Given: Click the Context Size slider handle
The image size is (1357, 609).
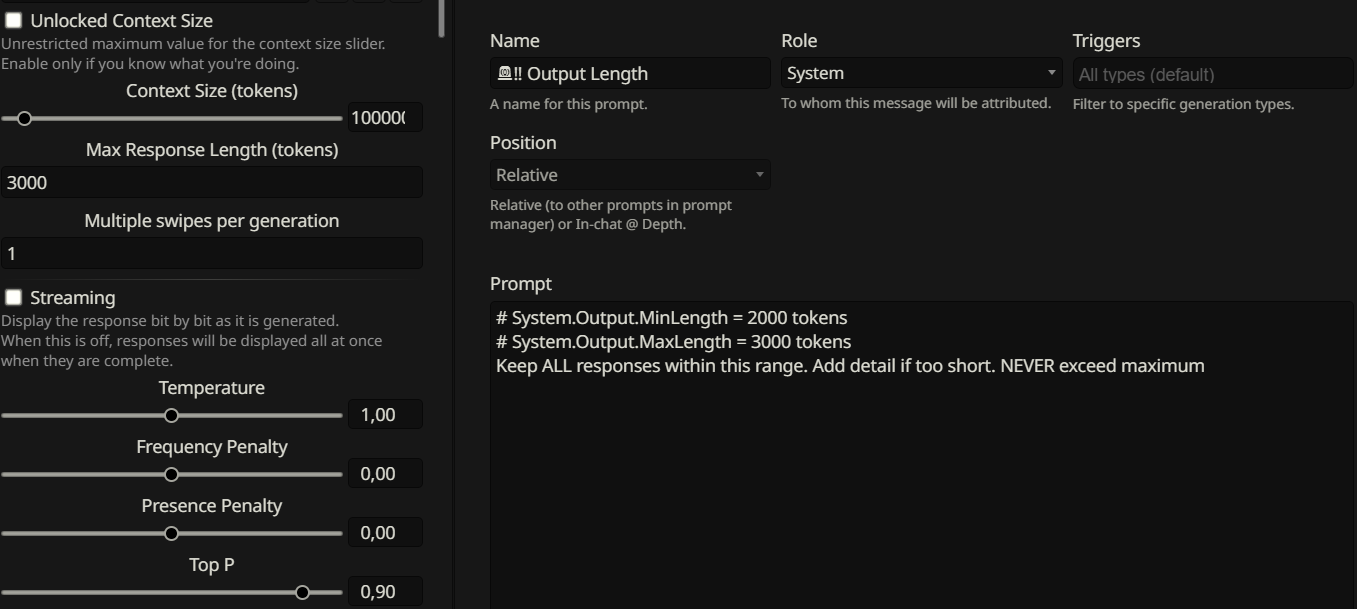Looking at the screenshot, I should (25, 119).
